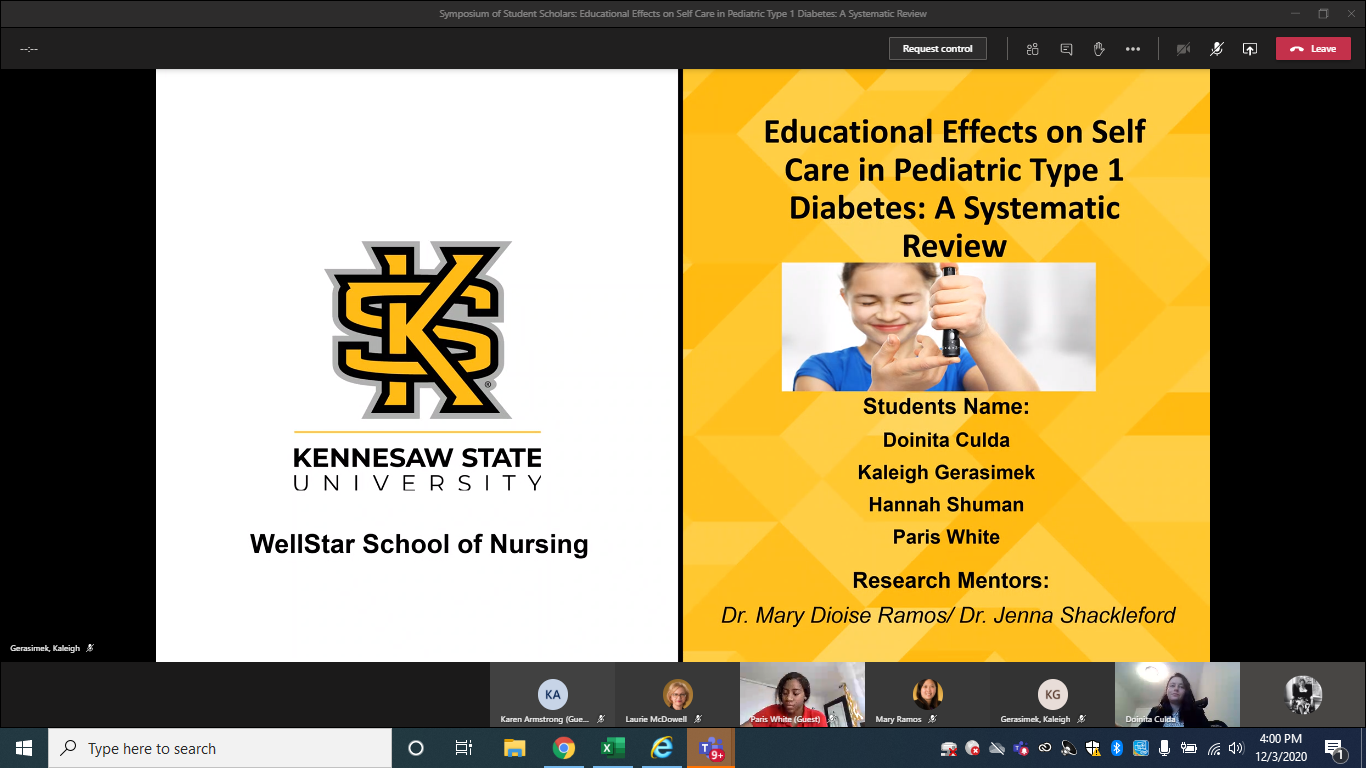Toggle the microphone mute button

pos(1216,49)
